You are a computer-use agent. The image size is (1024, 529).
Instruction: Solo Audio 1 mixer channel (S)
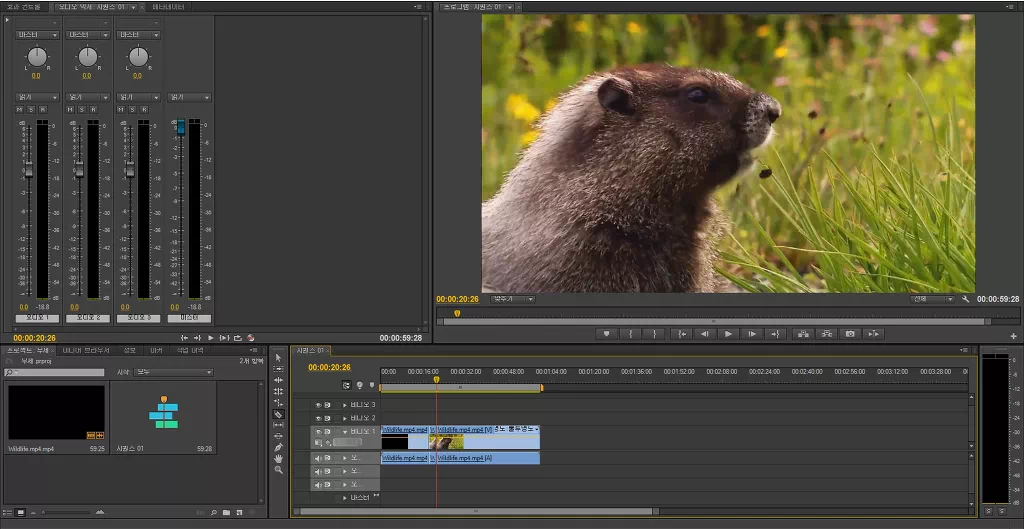31,109
